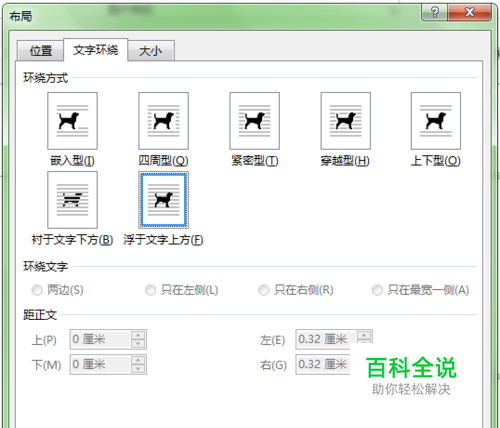The width and height of the screenshot is (500, 428).
Task: Close the 布局 dialog with X button
Action: [x=469, y=13]
